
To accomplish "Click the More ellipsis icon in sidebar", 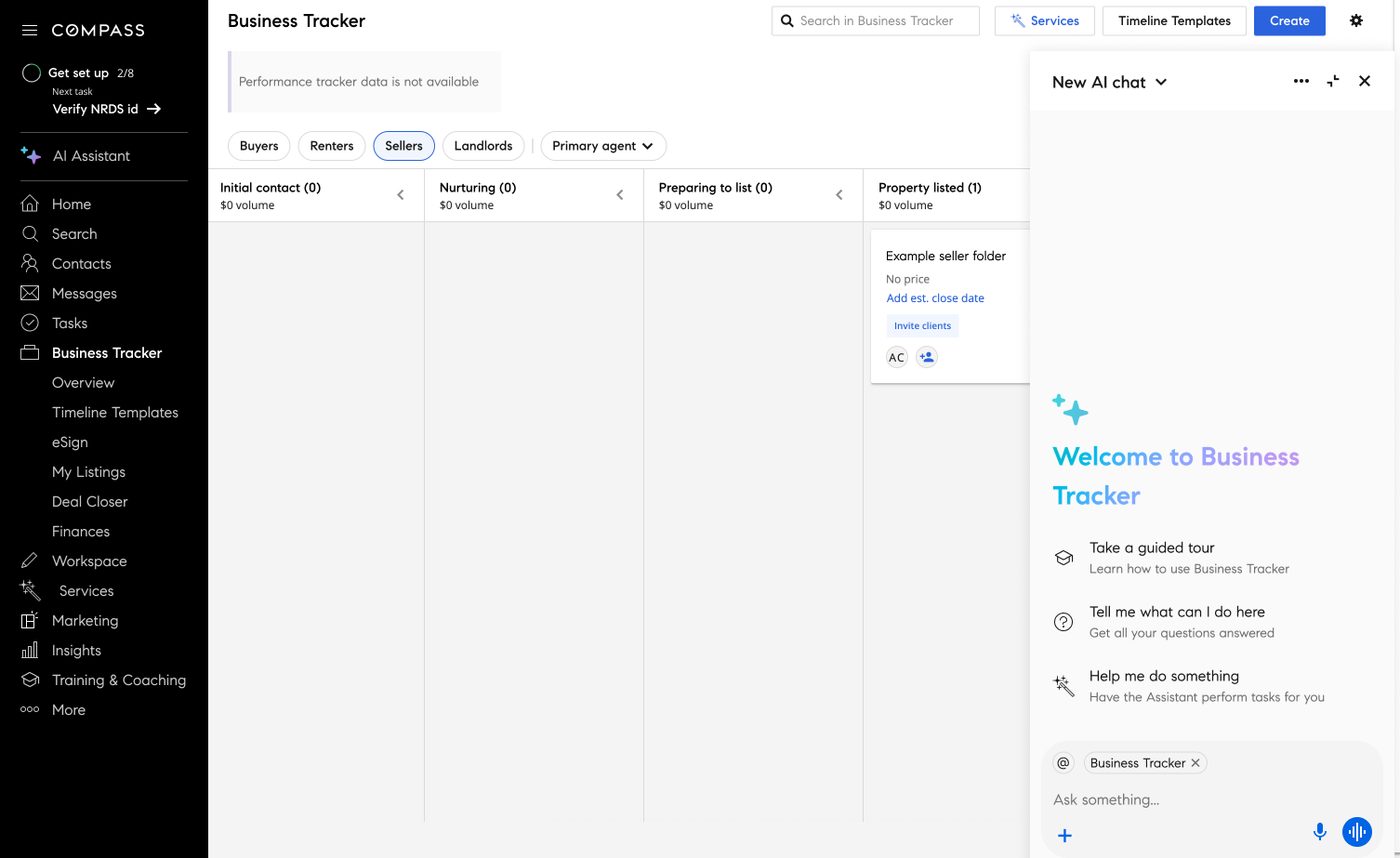I will [30, 710].
